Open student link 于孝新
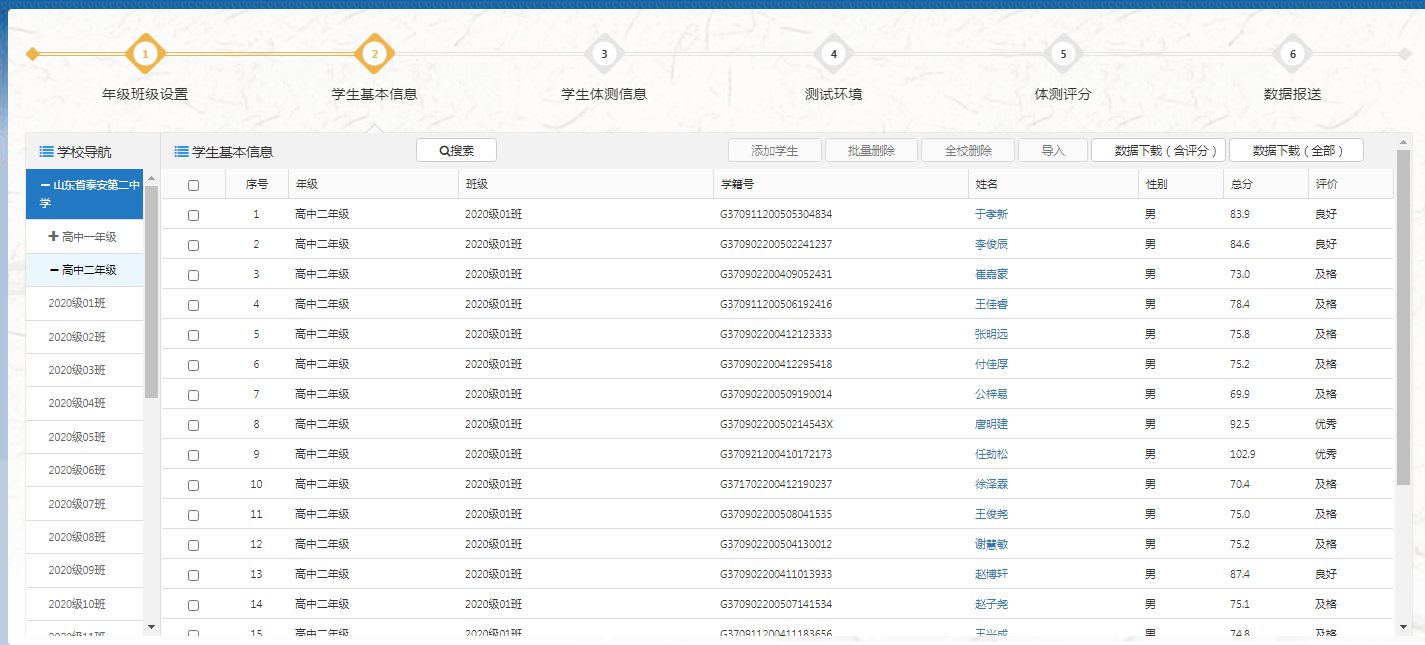1425x645 pixels. (x=991, y=214)
